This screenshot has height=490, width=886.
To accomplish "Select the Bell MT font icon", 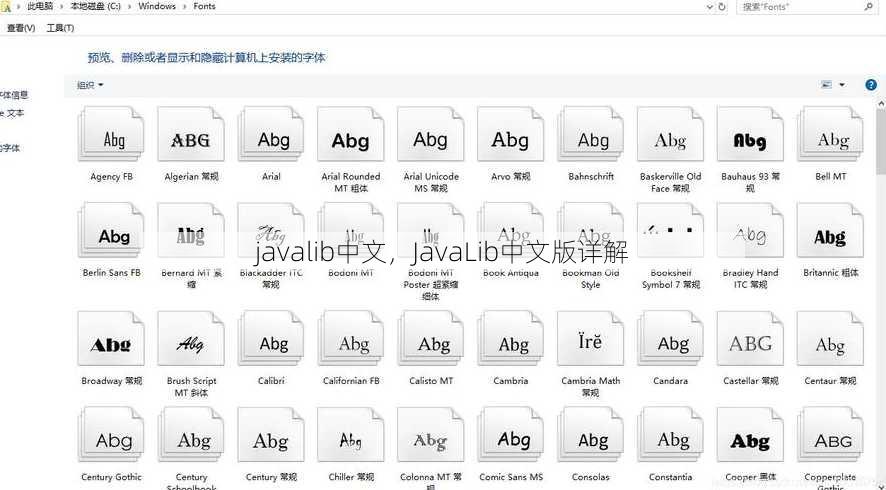I will coord(830,135).
